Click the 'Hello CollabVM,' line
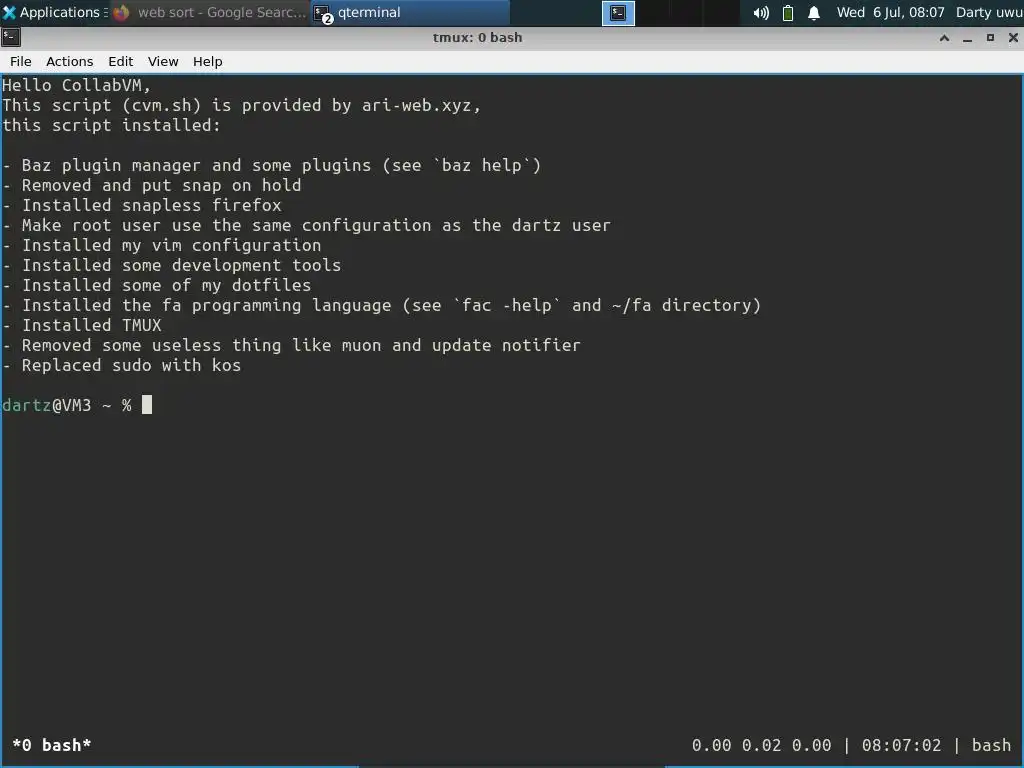 click(76, 86)
